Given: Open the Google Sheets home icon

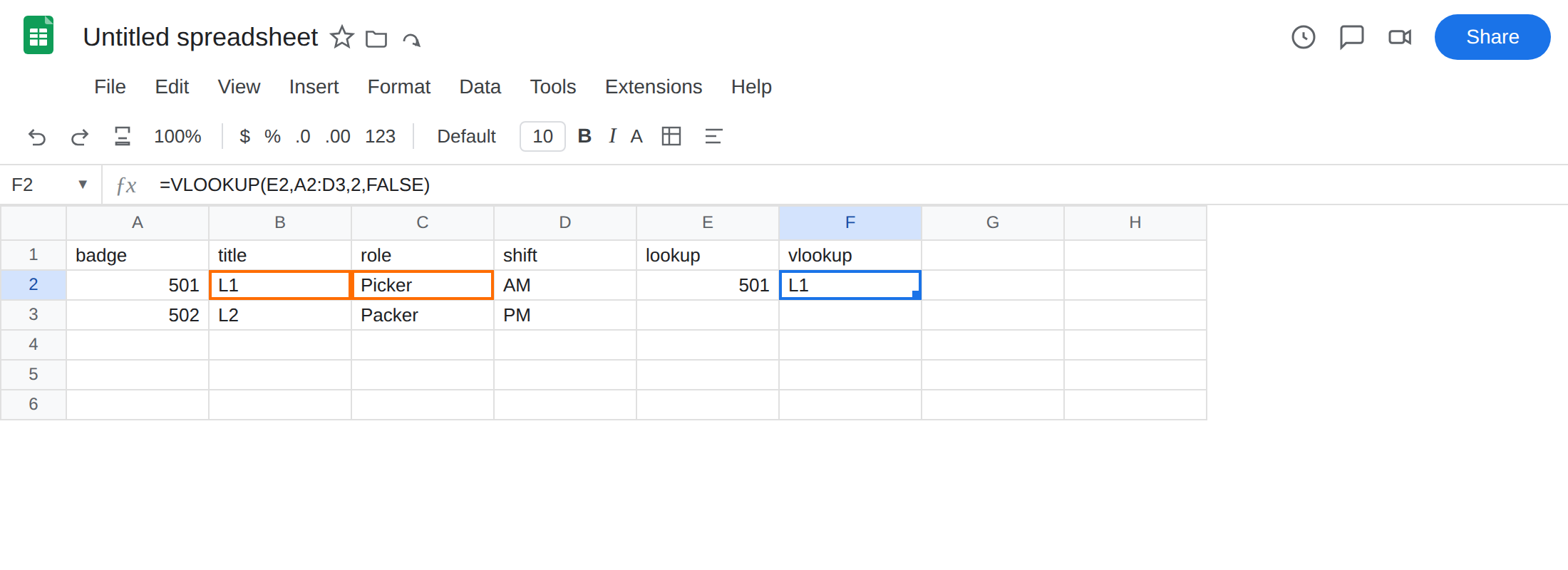Looking at the screenshot, I should (38, 35).
